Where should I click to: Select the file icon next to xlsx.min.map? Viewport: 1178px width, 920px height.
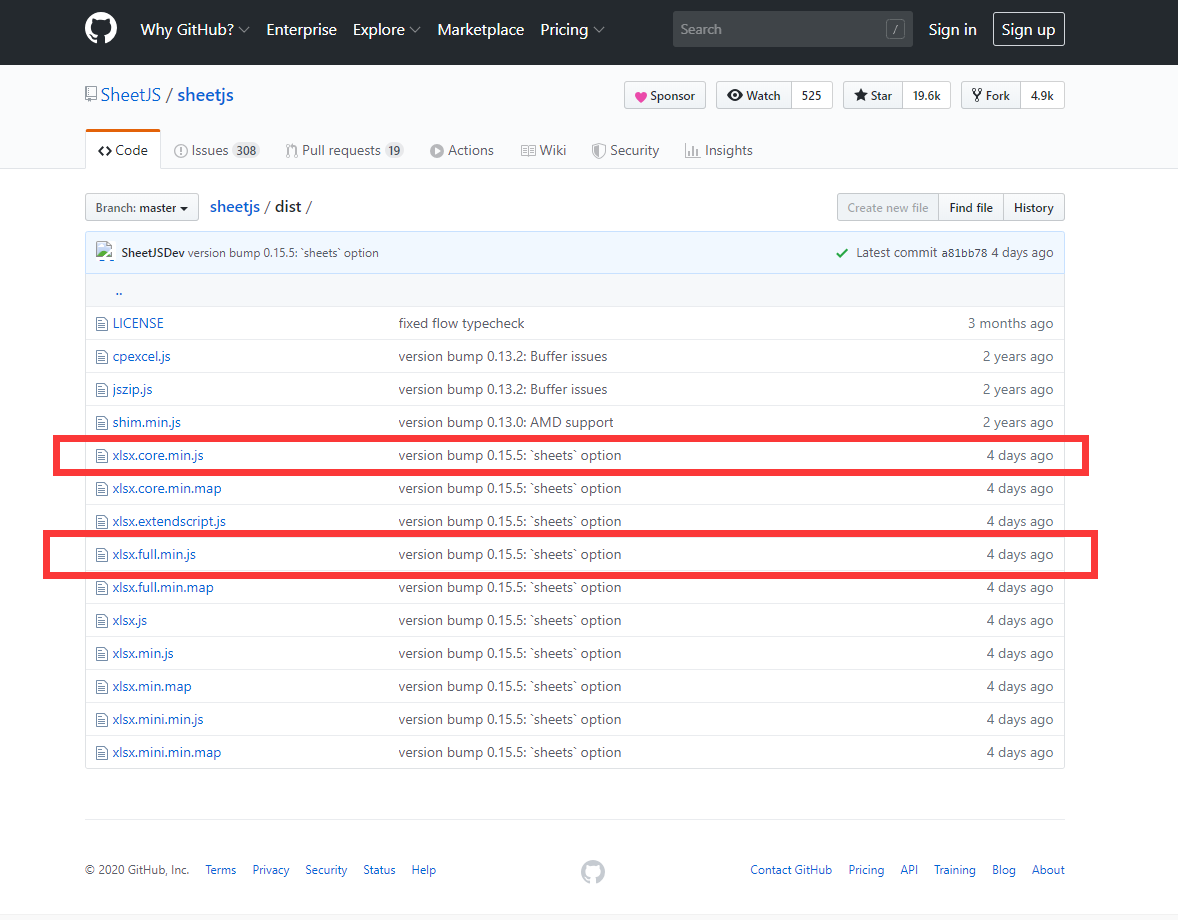[101, 687]
